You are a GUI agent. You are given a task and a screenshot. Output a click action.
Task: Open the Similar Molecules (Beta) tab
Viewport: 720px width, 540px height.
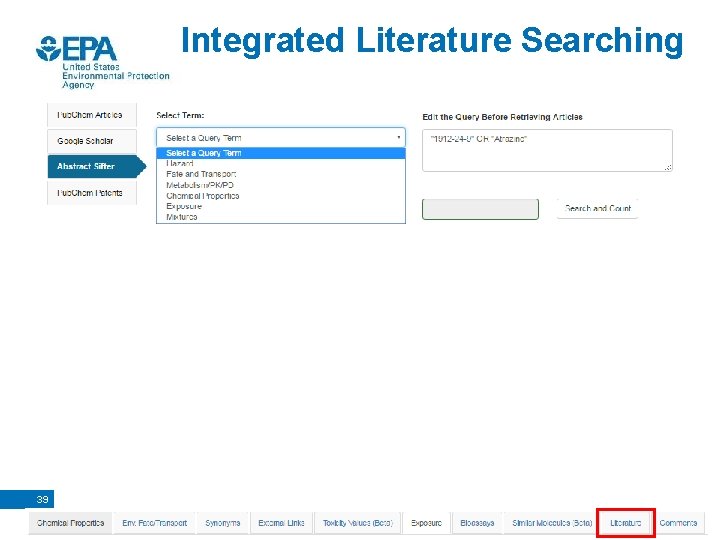(552, 523)
